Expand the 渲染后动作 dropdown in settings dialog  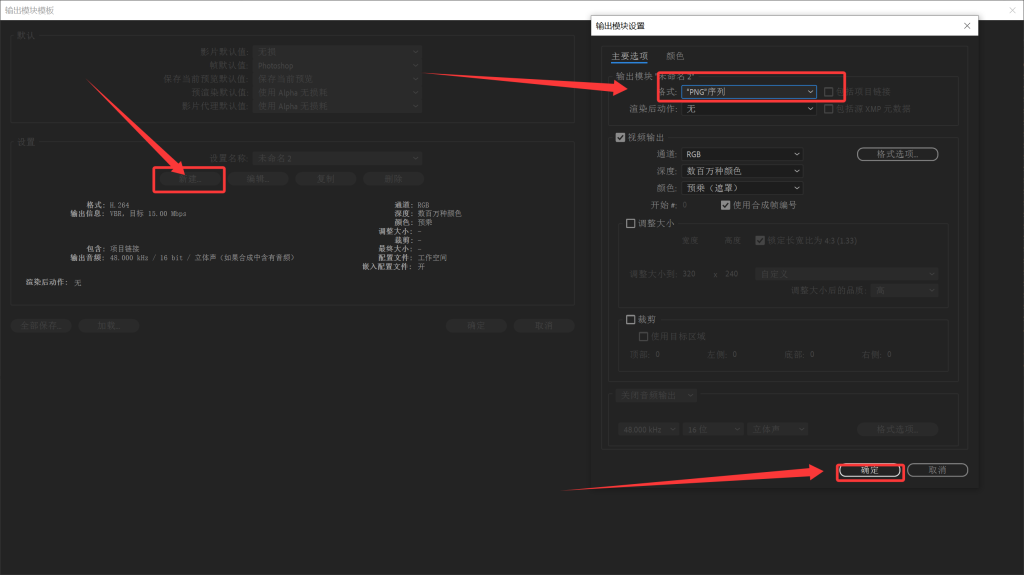point(748,108)
